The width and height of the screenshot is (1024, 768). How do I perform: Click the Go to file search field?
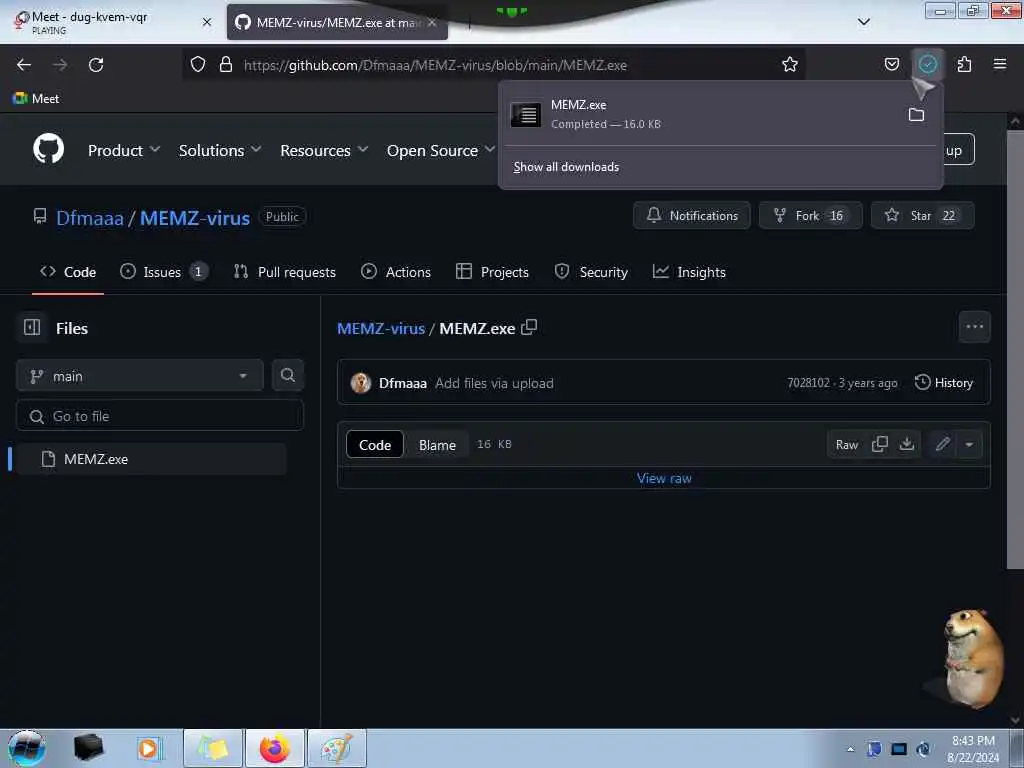pos(160,416)
